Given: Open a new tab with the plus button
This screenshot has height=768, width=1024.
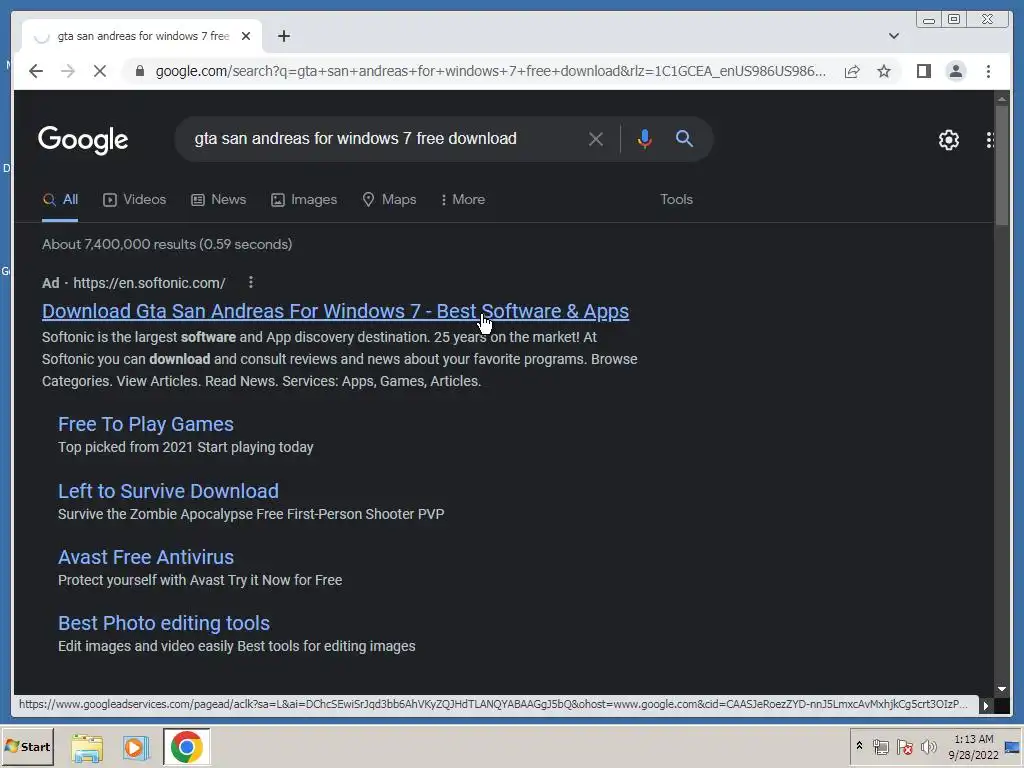Looking at the screenshot, I should (x=283, y=36).
